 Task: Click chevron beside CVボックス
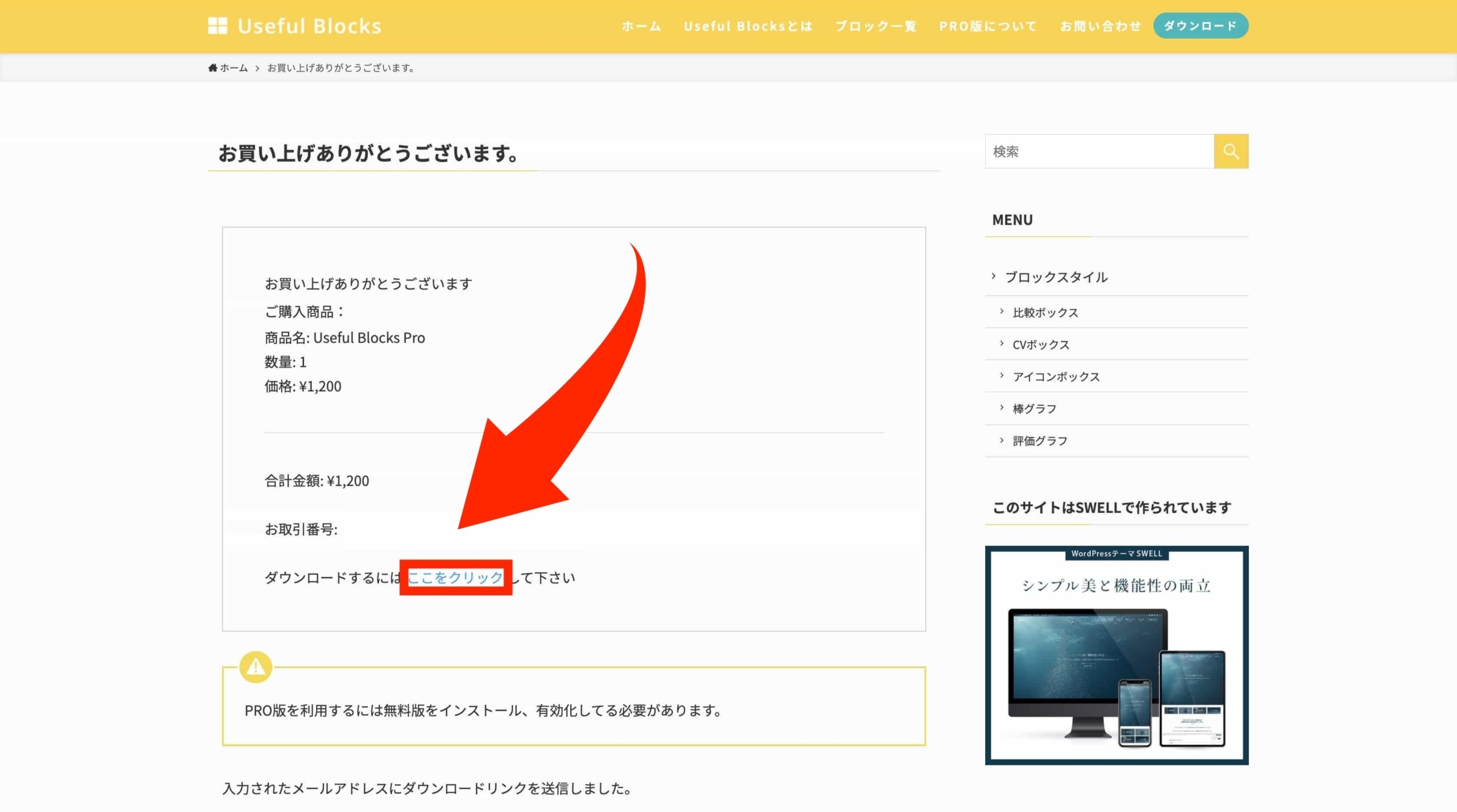1002,343
